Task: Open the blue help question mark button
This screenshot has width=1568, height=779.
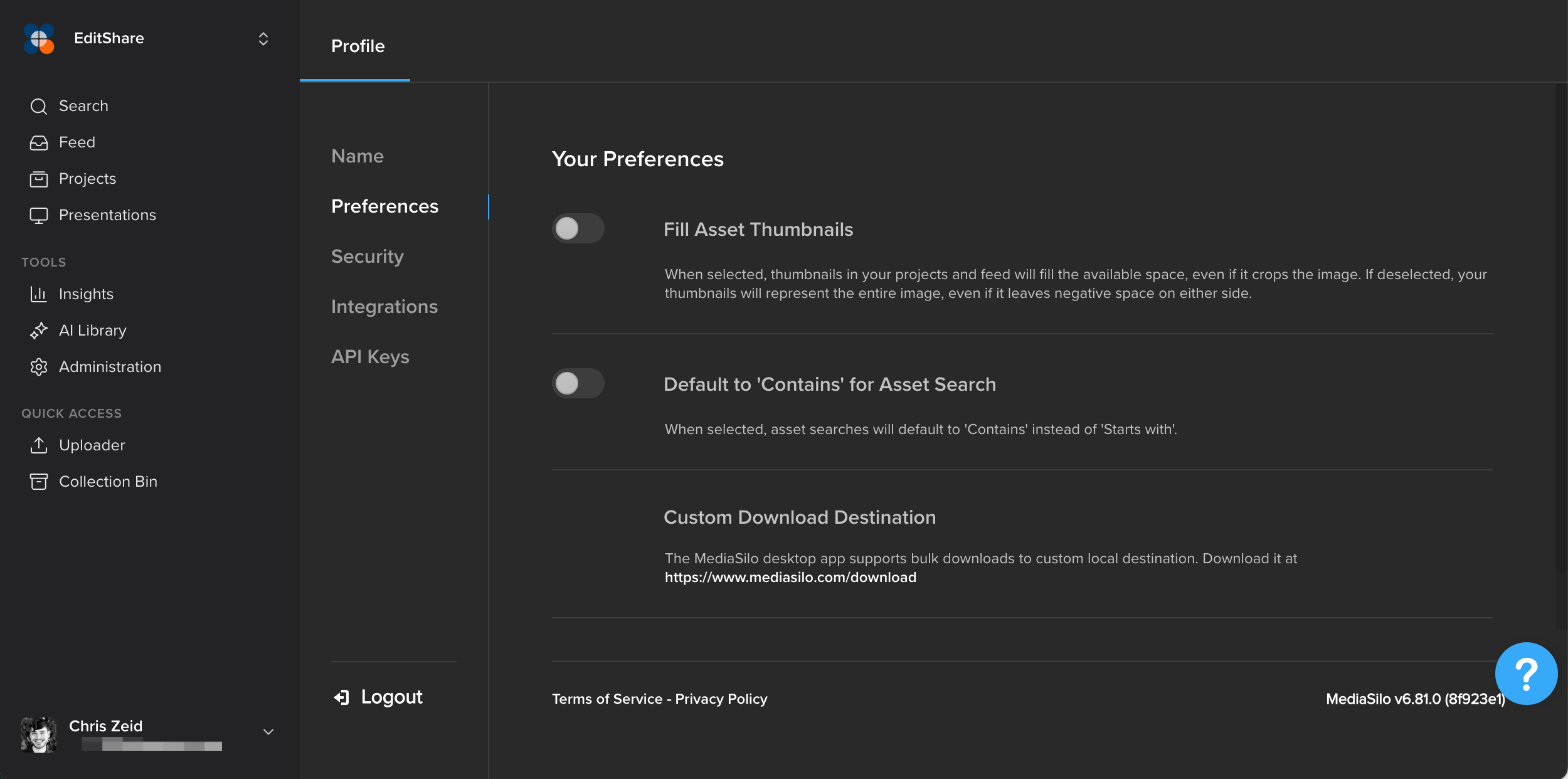Action: tap(1526, 674)
